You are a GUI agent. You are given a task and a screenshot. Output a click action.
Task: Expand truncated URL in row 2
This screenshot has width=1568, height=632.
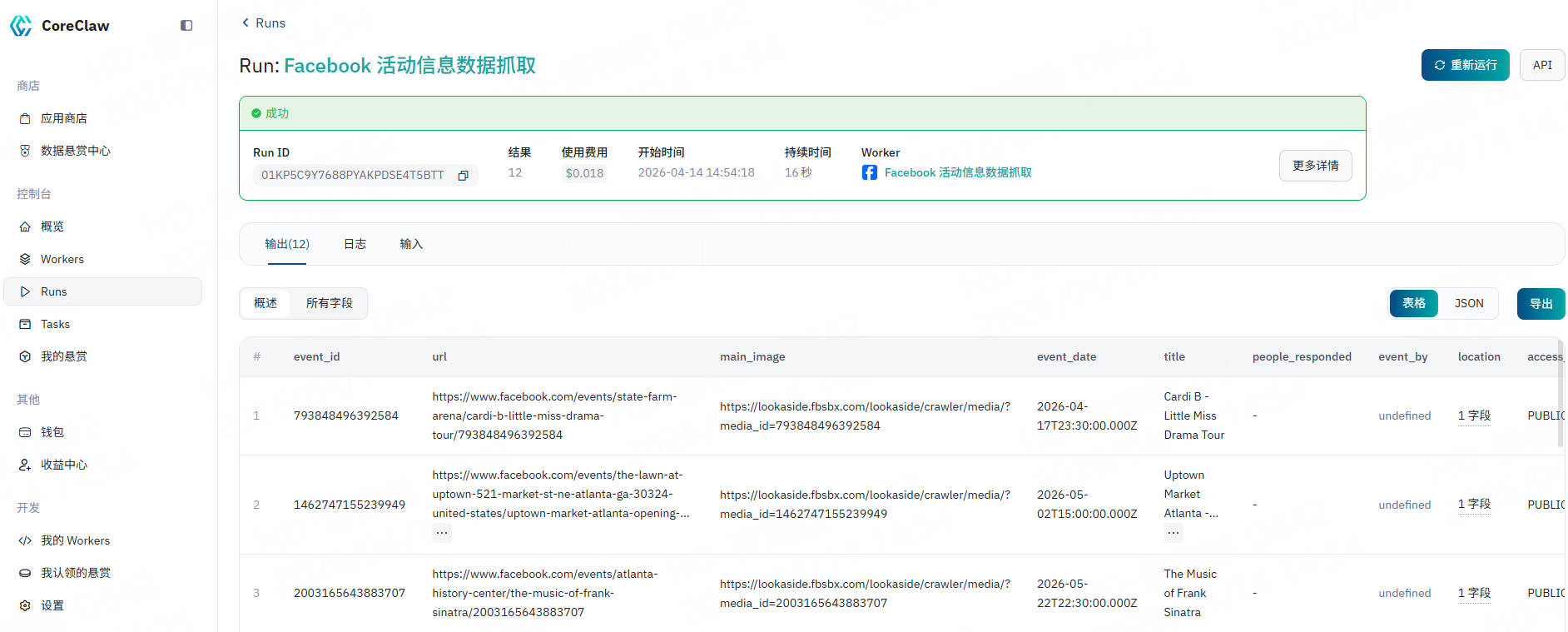pos(442,533)
